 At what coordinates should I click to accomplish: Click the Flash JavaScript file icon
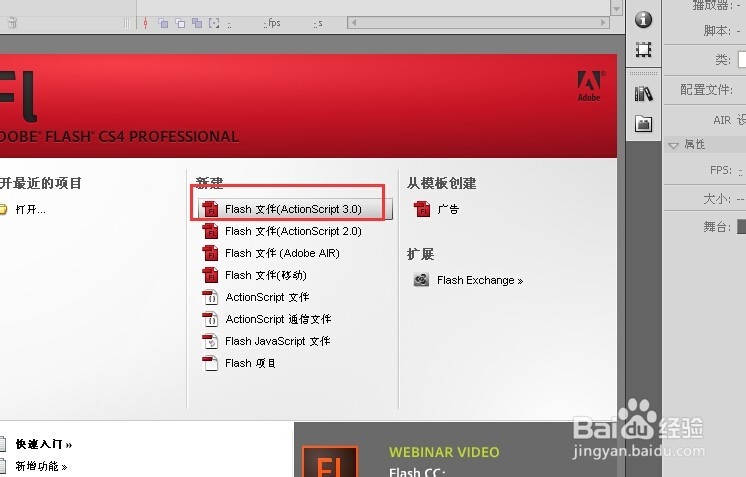(x=210, y=341)
